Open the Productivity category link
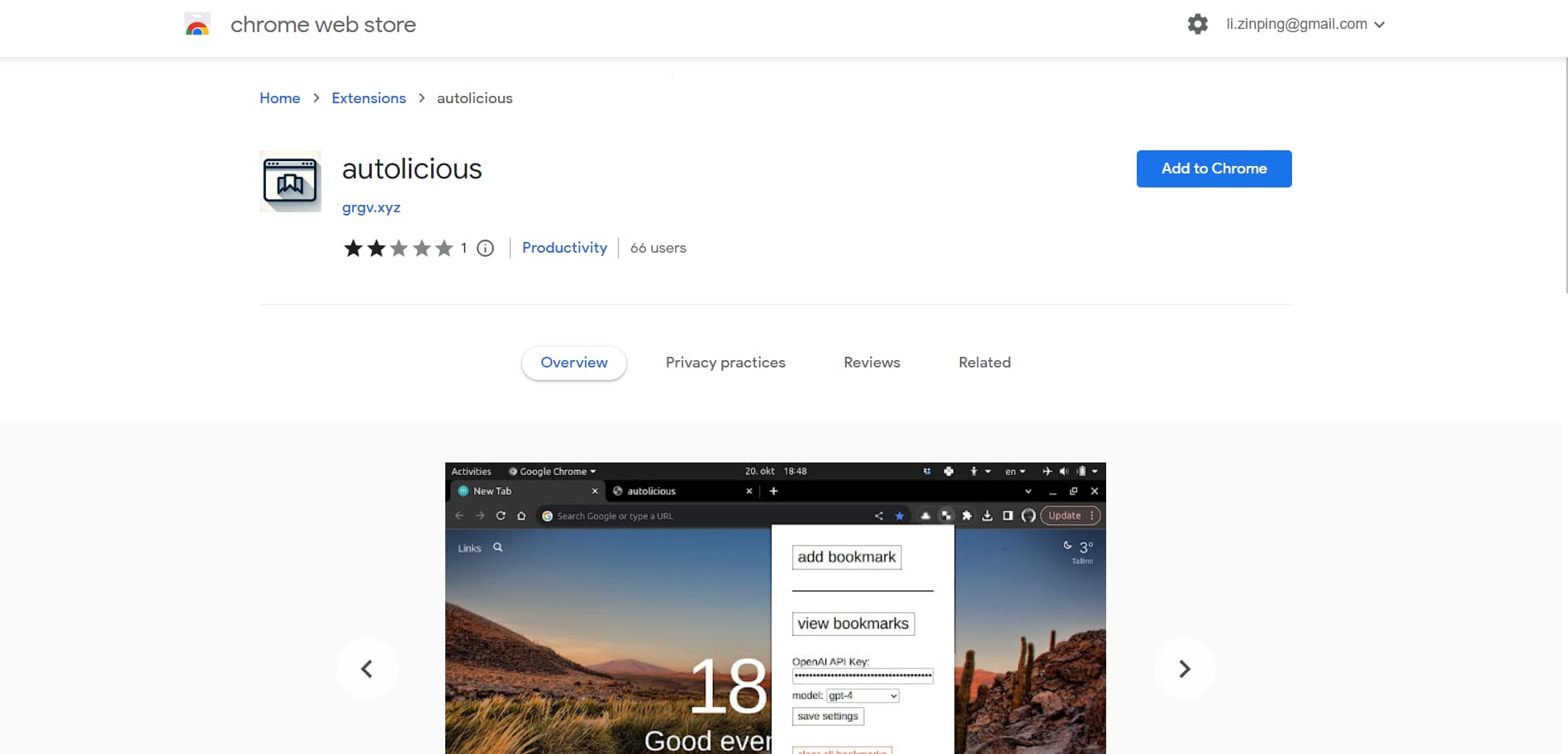 pyautogui.click(x=564, y=248)
